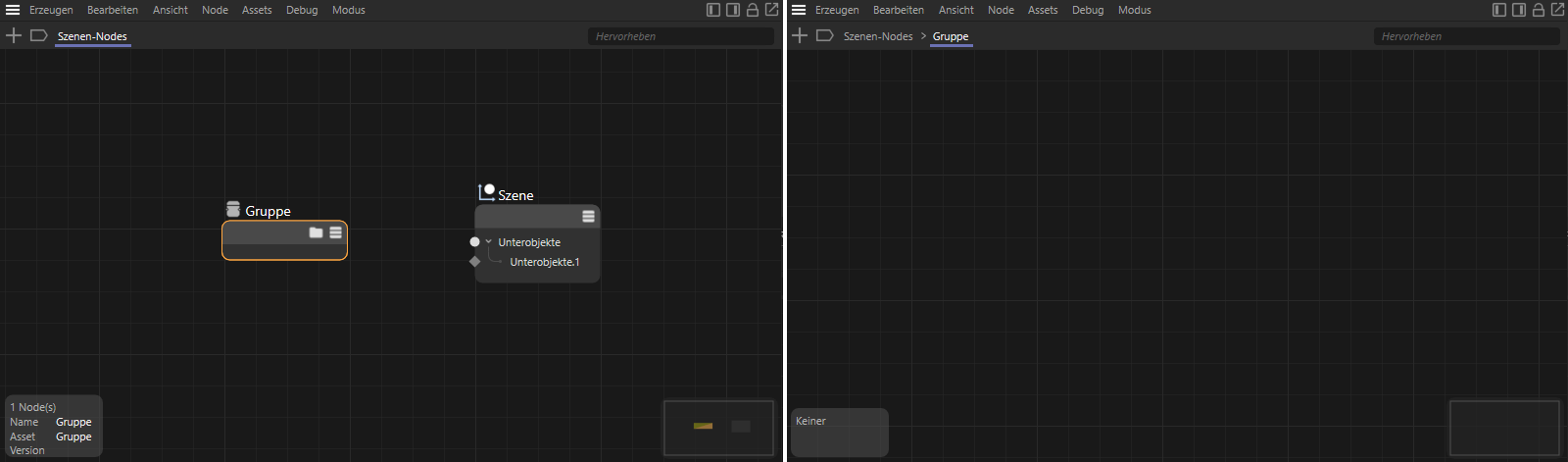Select the Gruppe node title
Image resolution: width=1568 pixels, height=462 pixels.
click(x=268, y=211)
